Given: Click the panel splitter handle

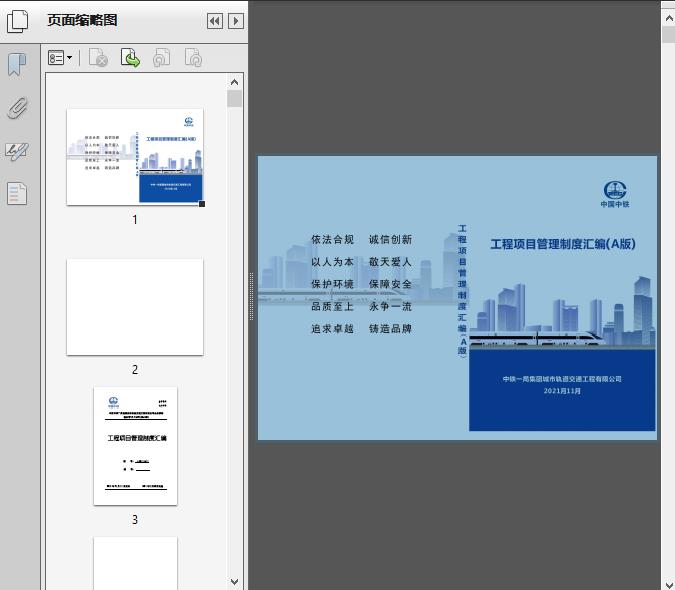Looking at the screenshot, I should pos(252,296).
